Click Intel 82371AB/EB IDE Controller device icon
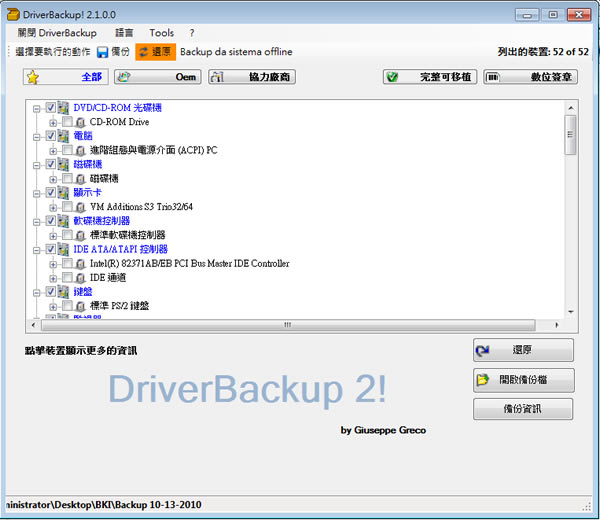The width and height of the screenshot is (600, 520). pos(80,264)
